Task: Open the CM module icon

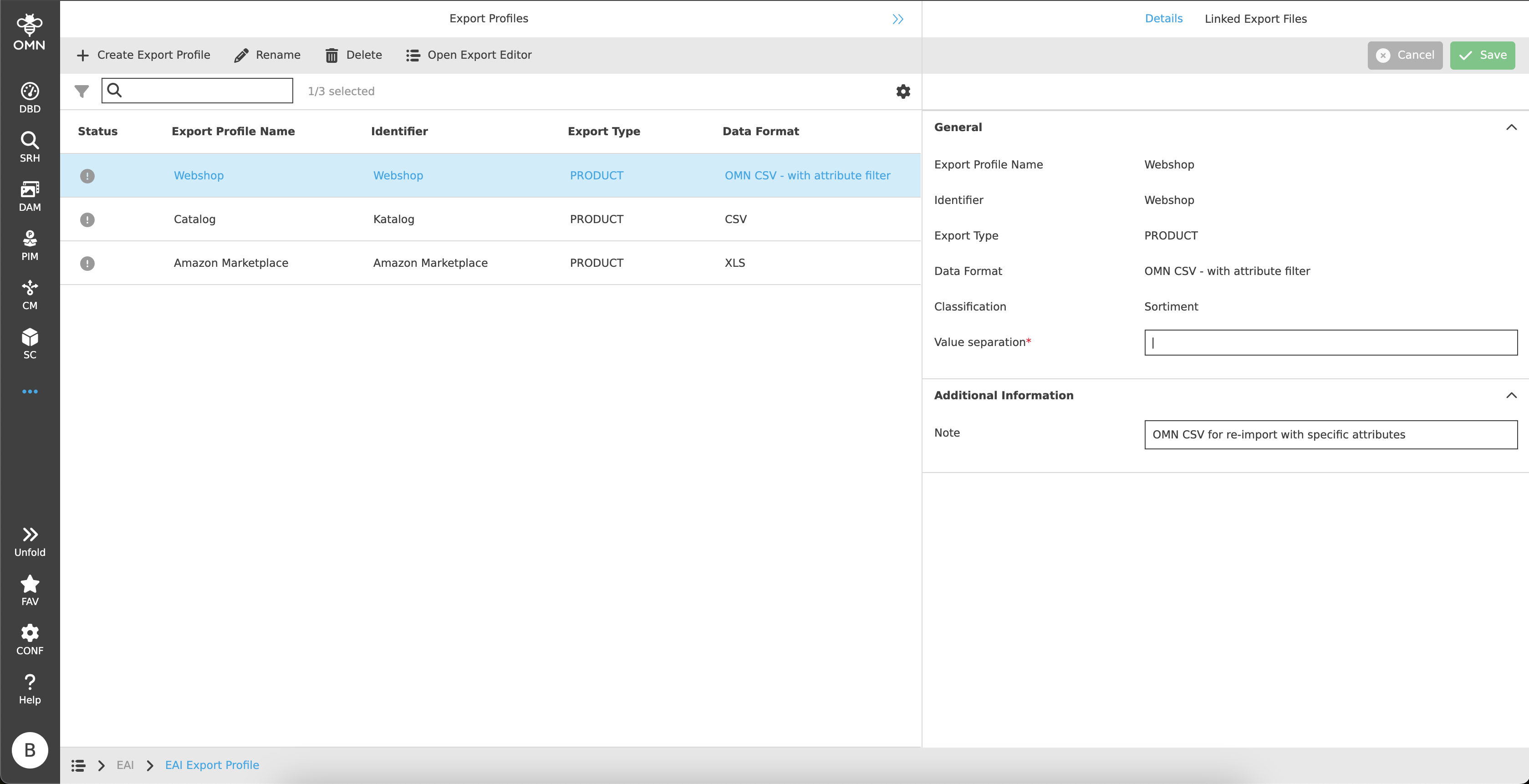Action: (30, 295)
